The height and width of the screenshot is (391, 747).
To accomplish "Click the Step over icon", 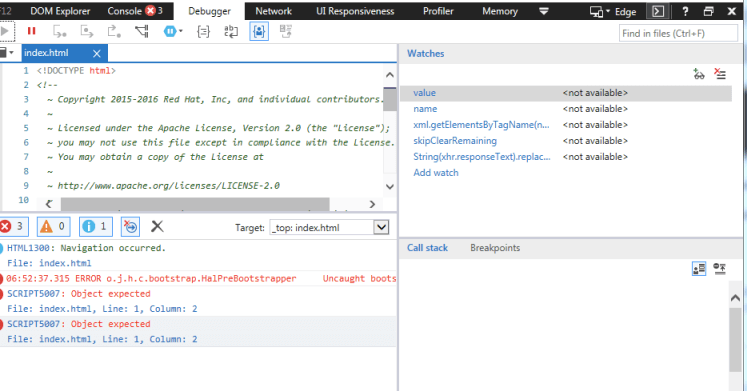I will click(x=87, y=32).
